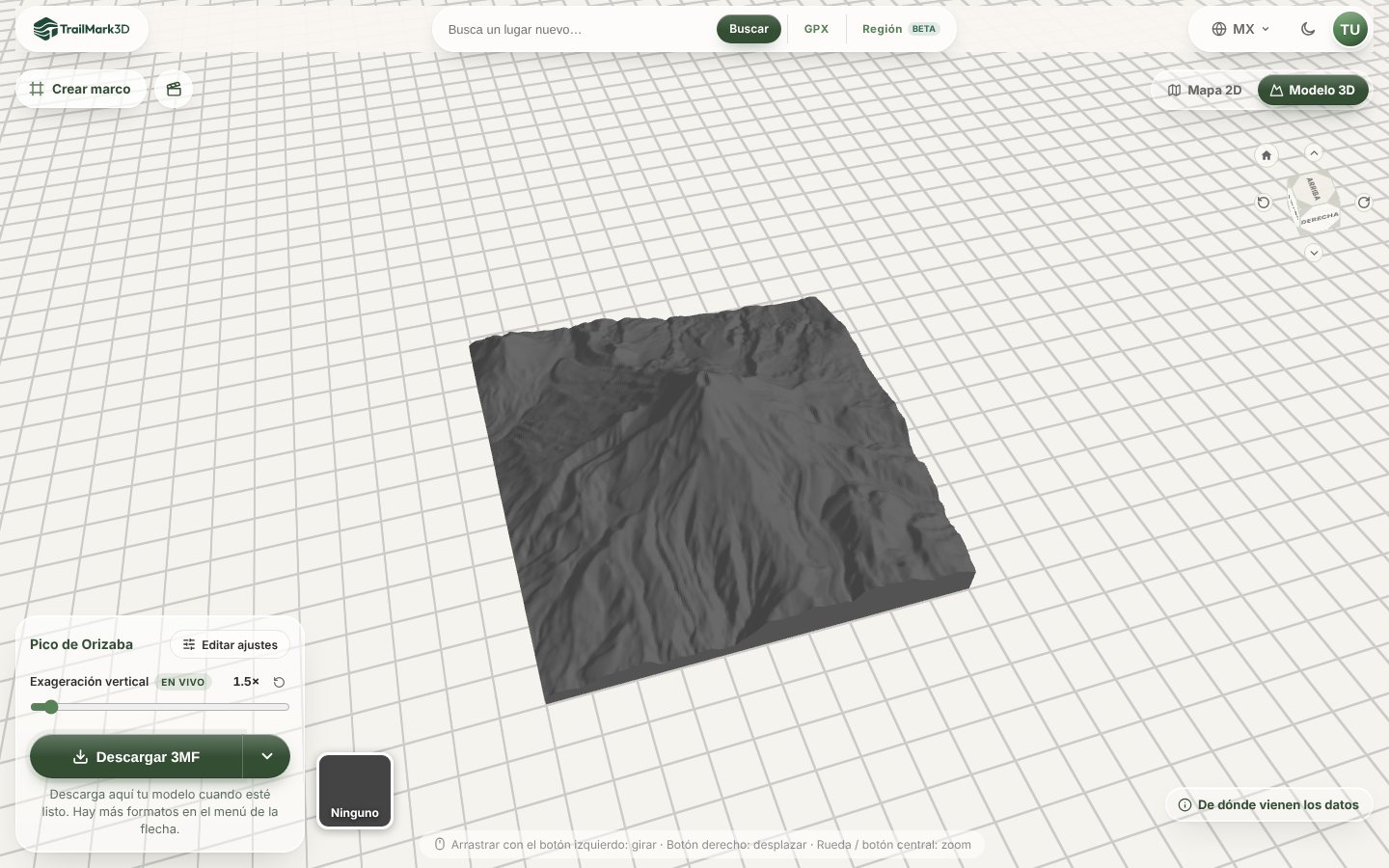
Task: Tilt the view down with the down chevron
Action: [x=1314, y=253]
